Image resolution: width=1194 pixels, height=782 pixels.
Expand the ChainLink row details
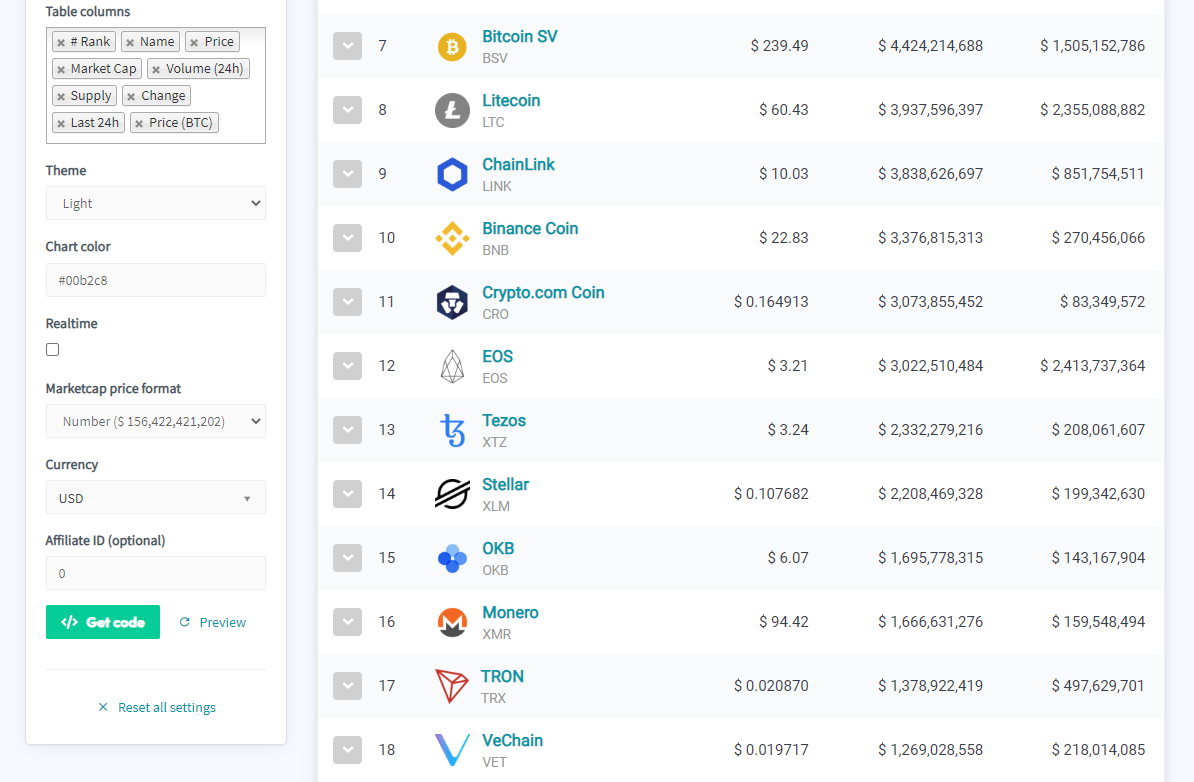[x=347, y=174]
